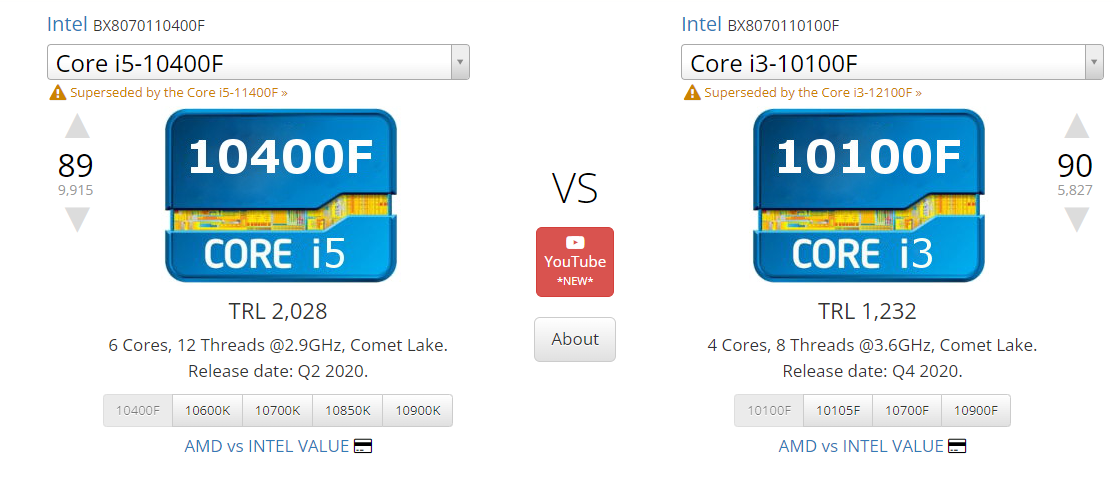Screen dimensions: 1114x499
Task: Downvote the Core i5-10400F
Action: point(77,219)
